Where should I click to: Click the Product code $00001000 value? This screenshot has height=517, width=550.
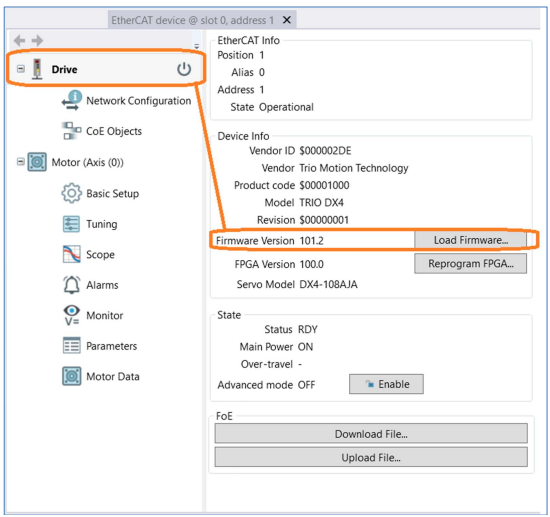[x=324, y=186]
